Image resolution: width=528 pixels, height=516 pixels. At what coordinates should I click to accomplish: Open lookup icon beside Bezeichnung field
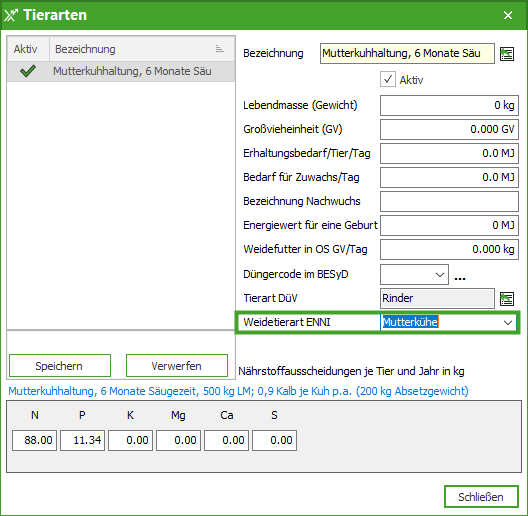pos(507,54)
